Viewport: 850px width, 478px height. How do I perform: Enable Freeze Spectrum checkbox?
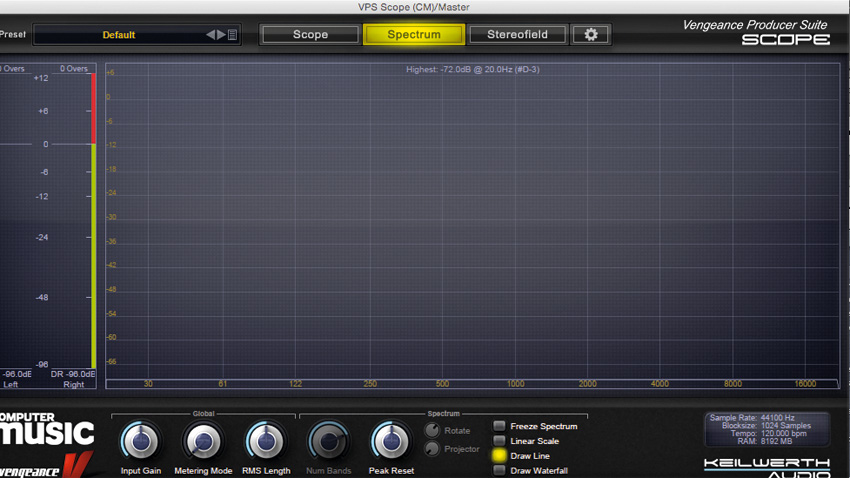coord(499,426)
